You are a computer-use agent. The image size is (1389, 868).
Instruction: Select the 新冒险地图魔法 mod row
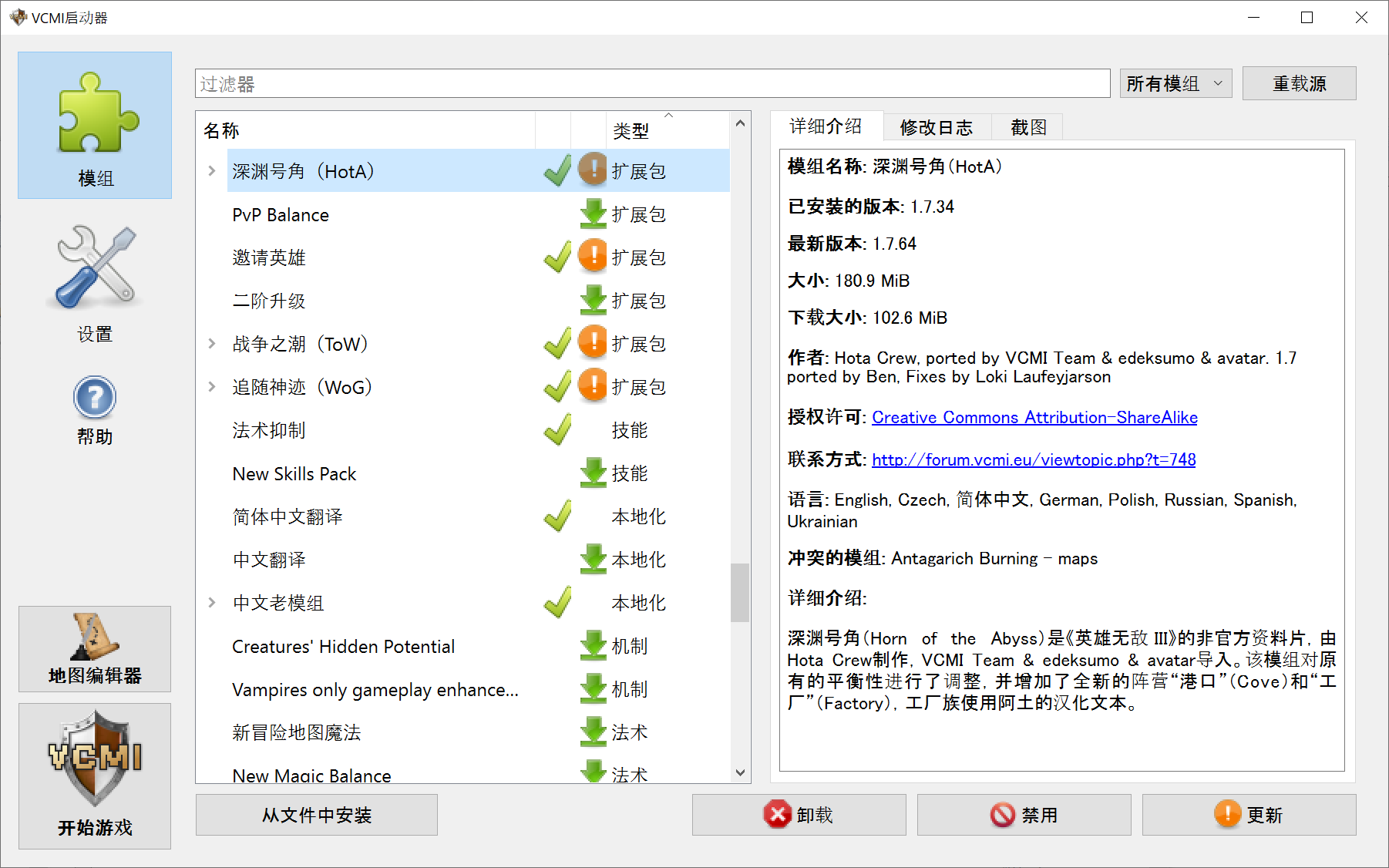coord(462,732)
